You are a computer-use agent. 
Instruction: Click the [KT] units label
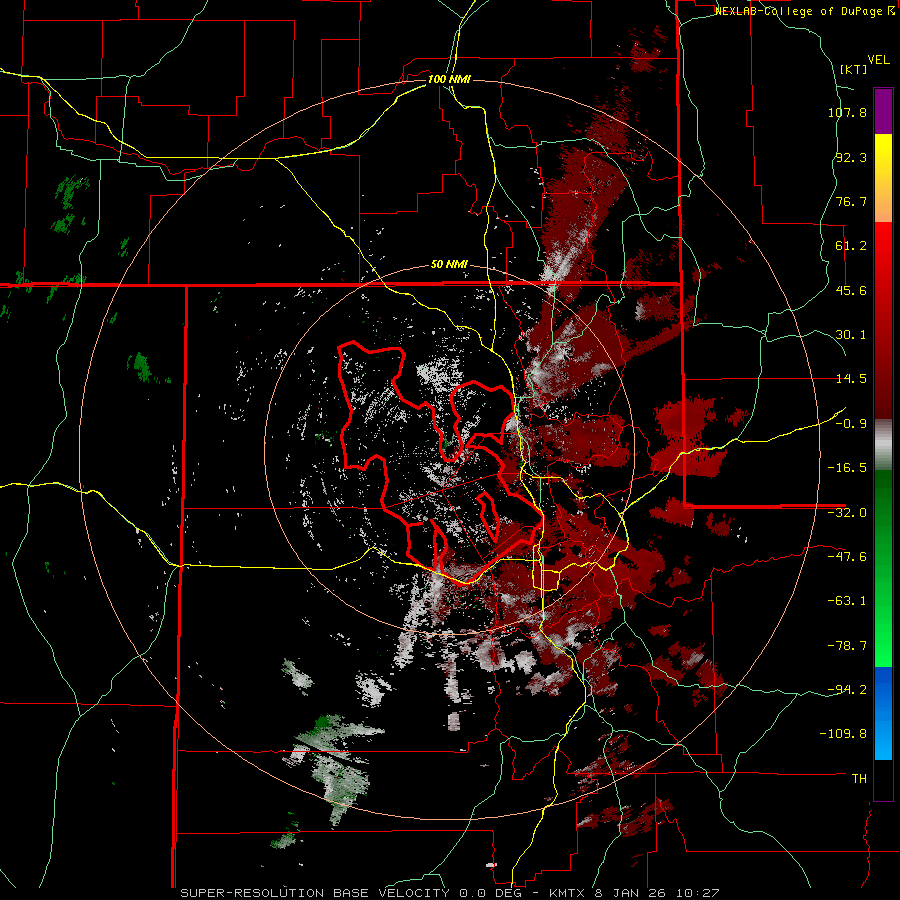(x=853, y=69)
